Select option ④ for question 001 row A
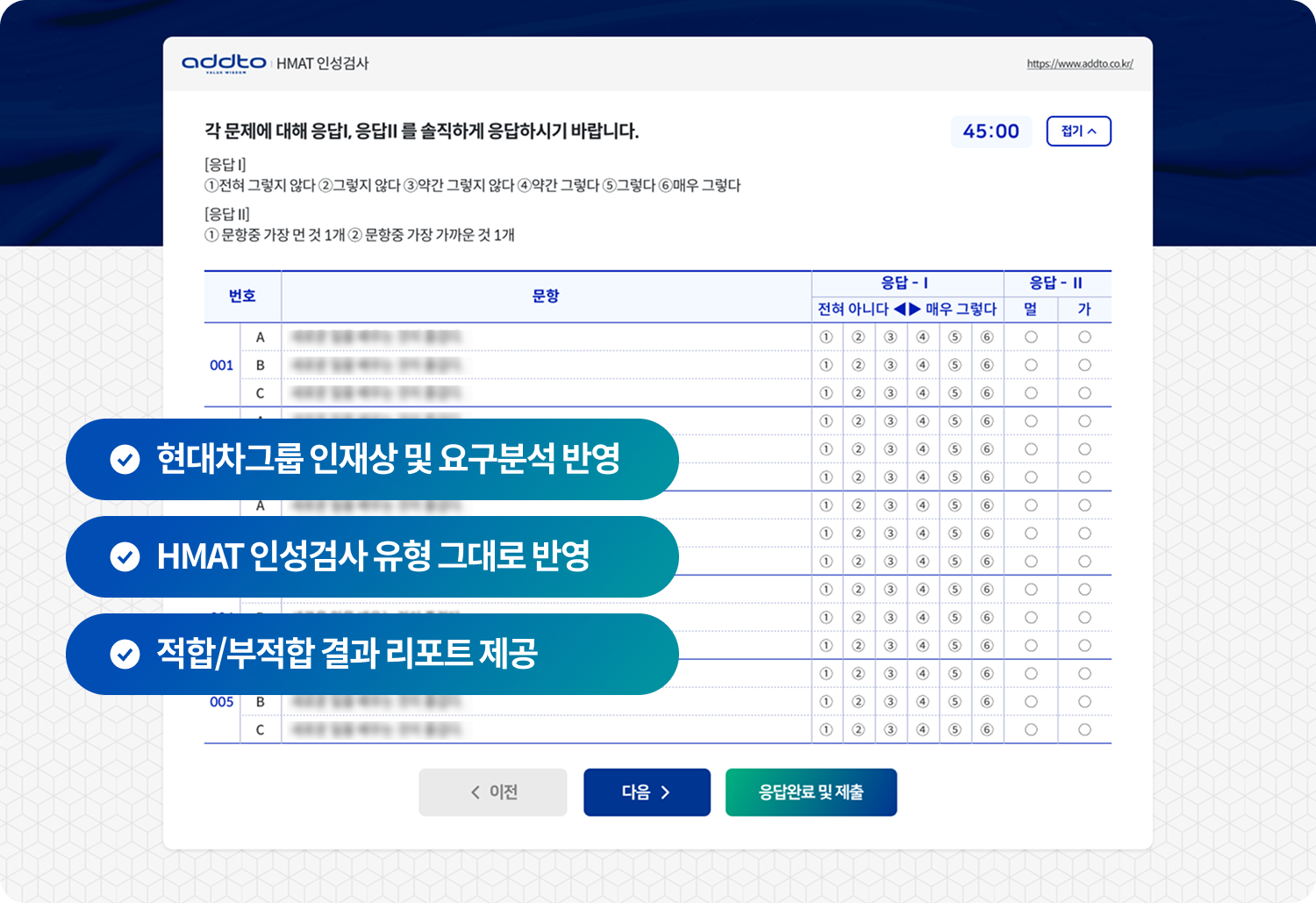The height and width of the screenshot is (903, 1316). click(x=922, y=337)
